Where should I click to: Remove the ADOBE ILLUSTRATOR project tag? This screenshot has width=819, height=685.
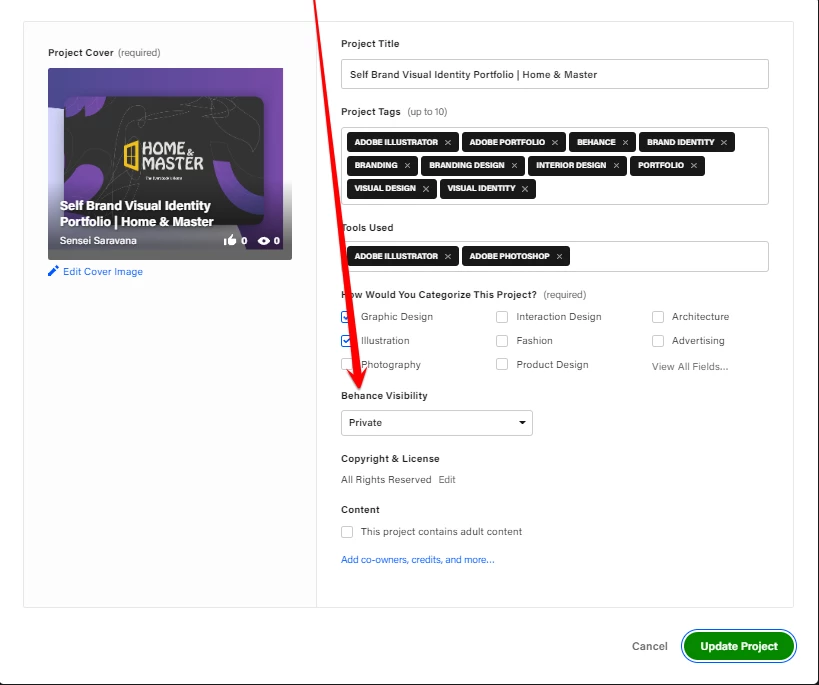click(448, 143)
